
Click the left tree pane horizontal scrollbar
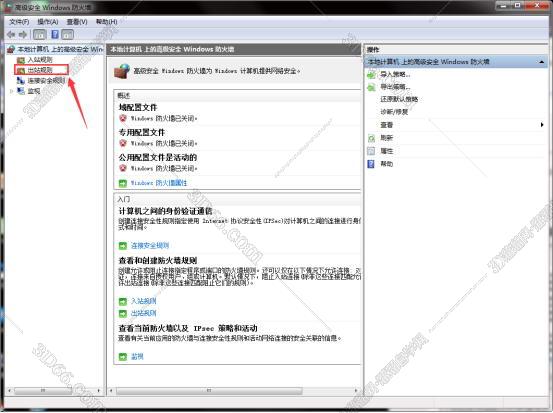42,391
